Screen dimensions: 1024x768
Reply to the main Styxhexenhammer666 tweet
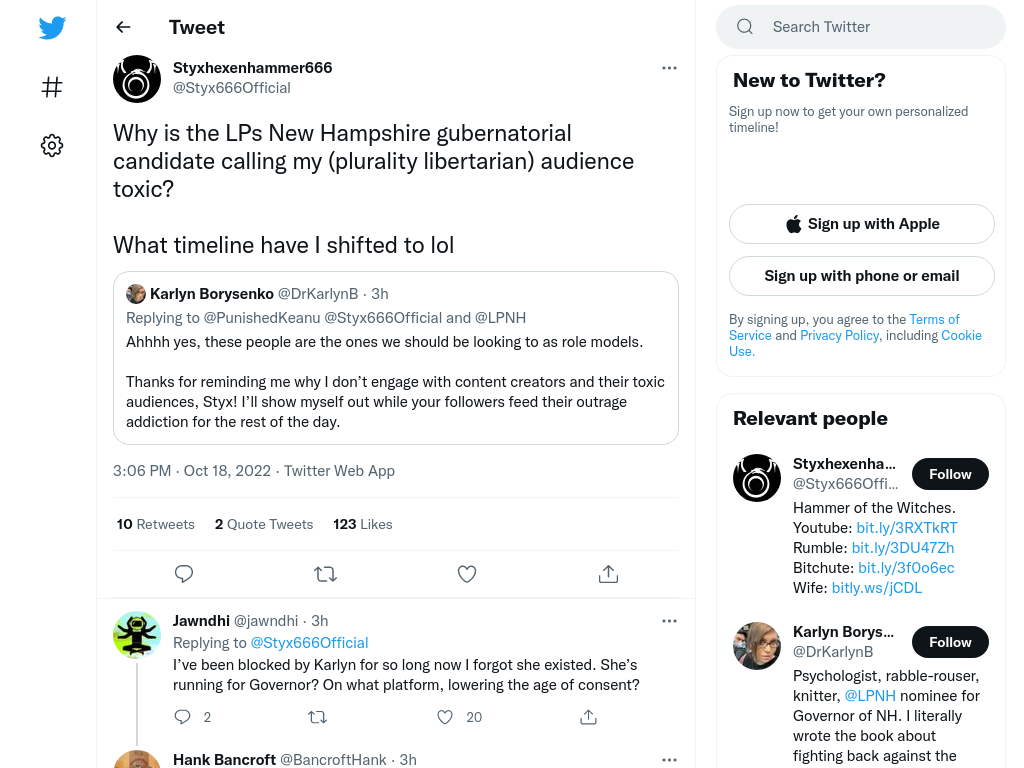click(x=184, y=574)
